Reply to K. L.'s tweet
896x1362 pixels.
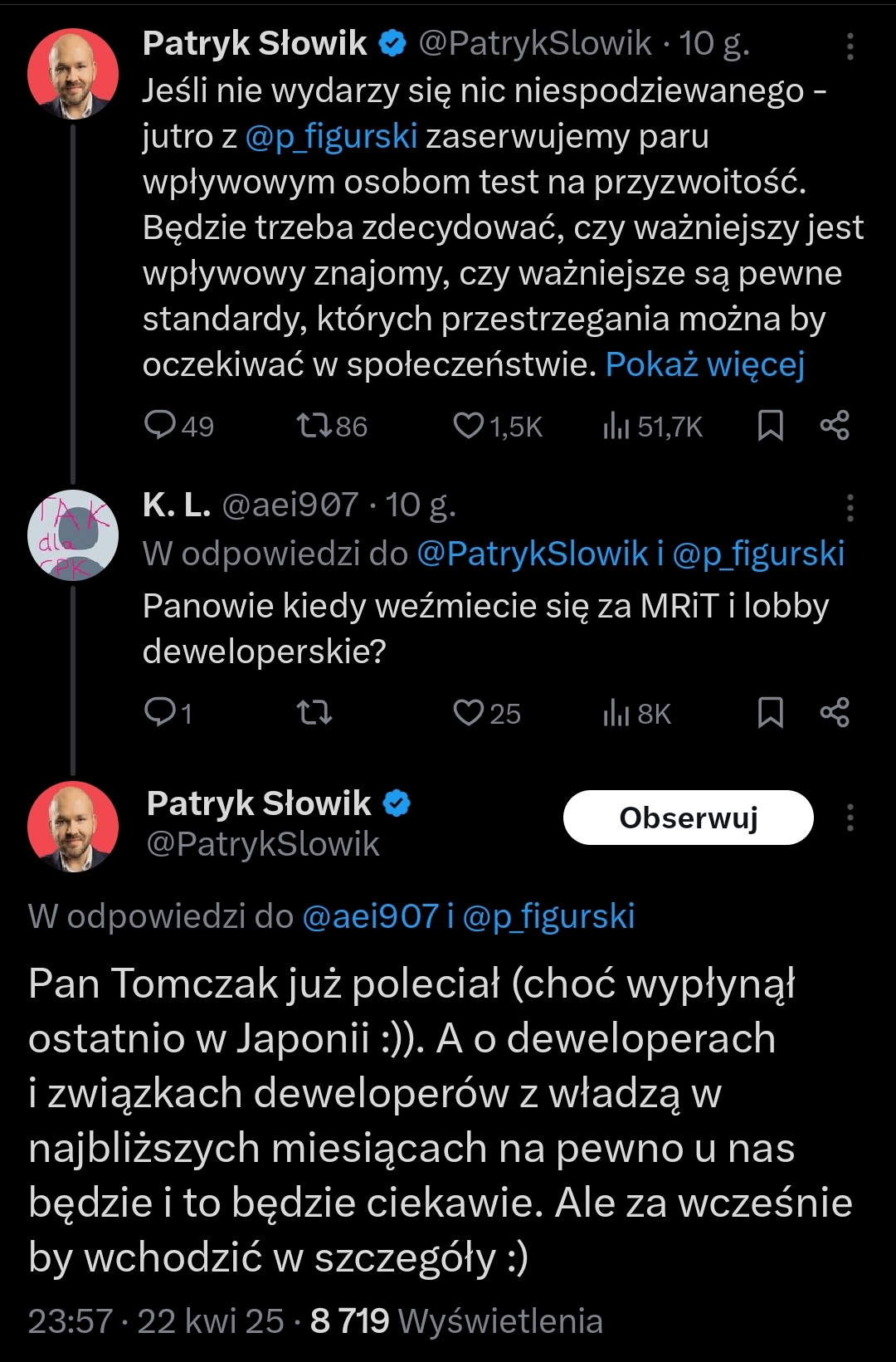pos(159,712)
